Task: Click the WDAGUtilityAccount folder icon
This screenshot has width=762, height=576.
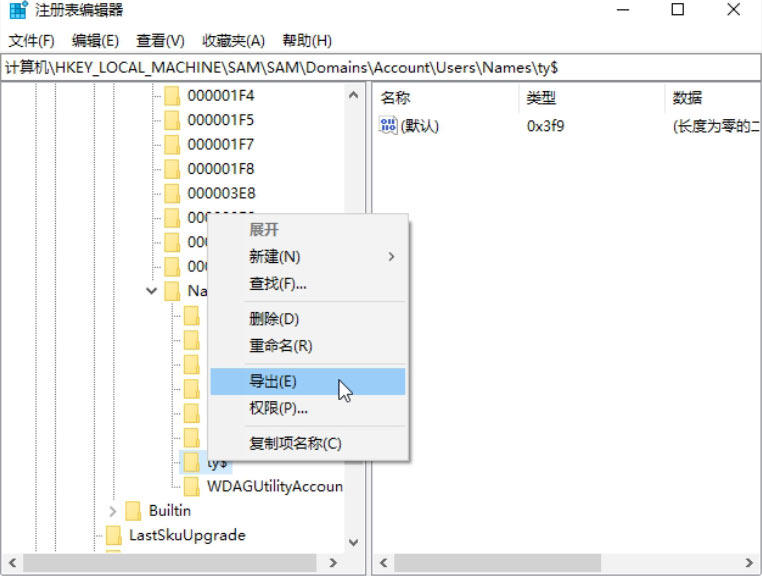Action: pos(191,486)
